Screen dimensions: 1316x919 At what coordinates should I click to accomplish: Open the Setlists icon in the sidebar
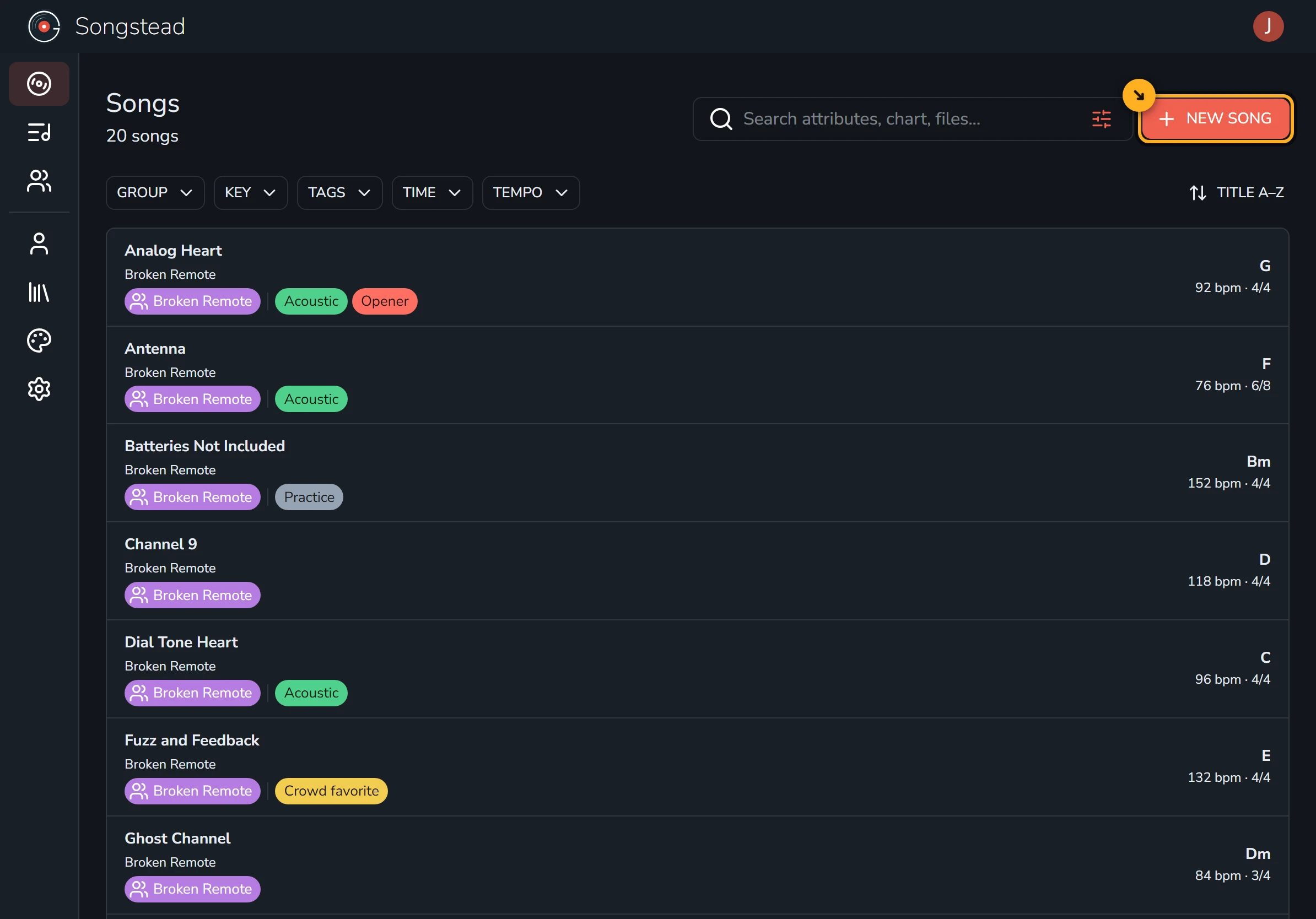click(x=39, y=132)
